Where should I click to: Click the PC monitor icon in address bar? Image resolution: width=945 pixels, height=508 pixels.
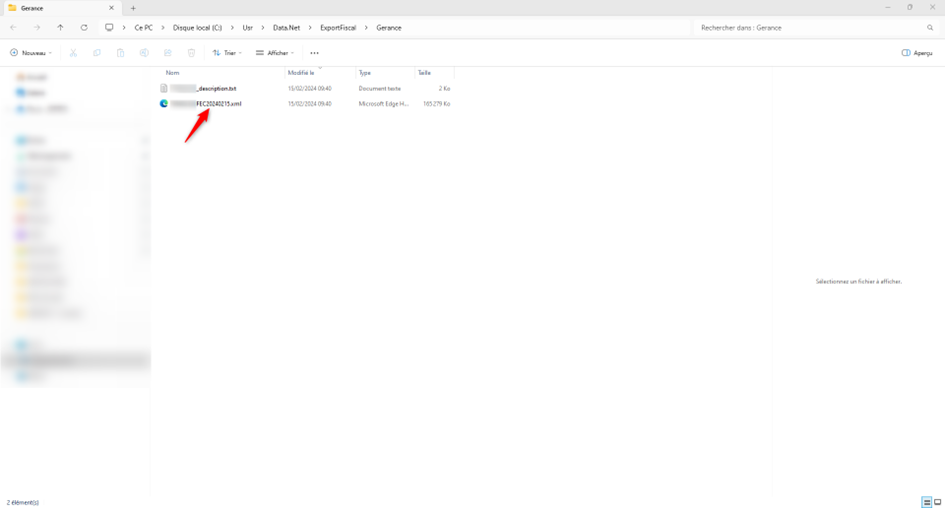(109, 28)
